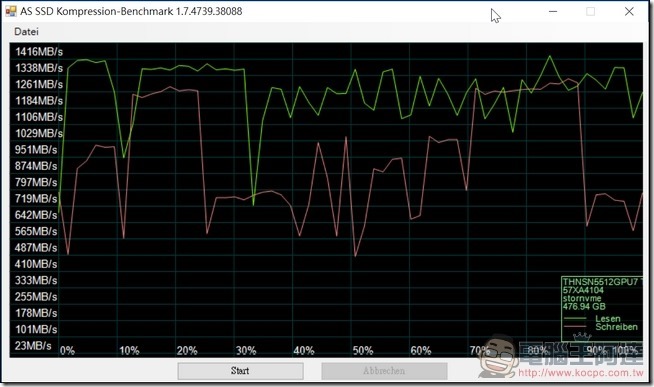Image resolution: width=654 pixels, height=387 pixels.
Task: Select the 1416MB/s axis label
Action: pos(39,52)
